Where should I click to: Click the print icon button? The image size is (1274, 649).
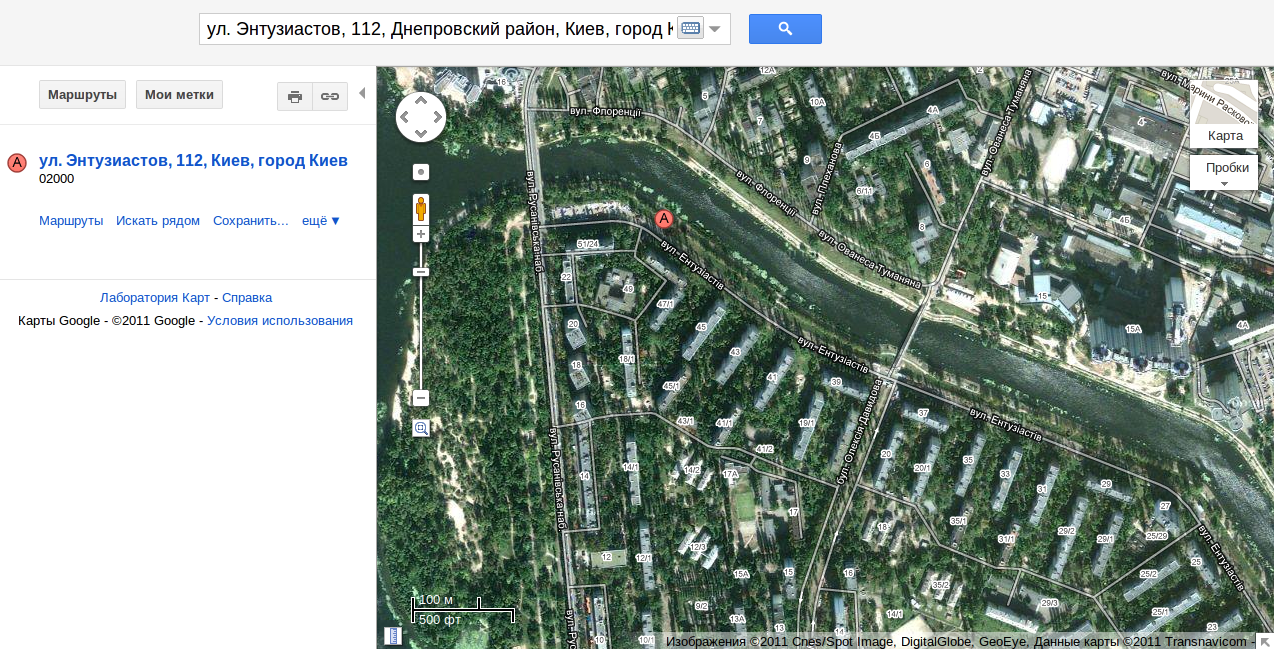(295, 96)
